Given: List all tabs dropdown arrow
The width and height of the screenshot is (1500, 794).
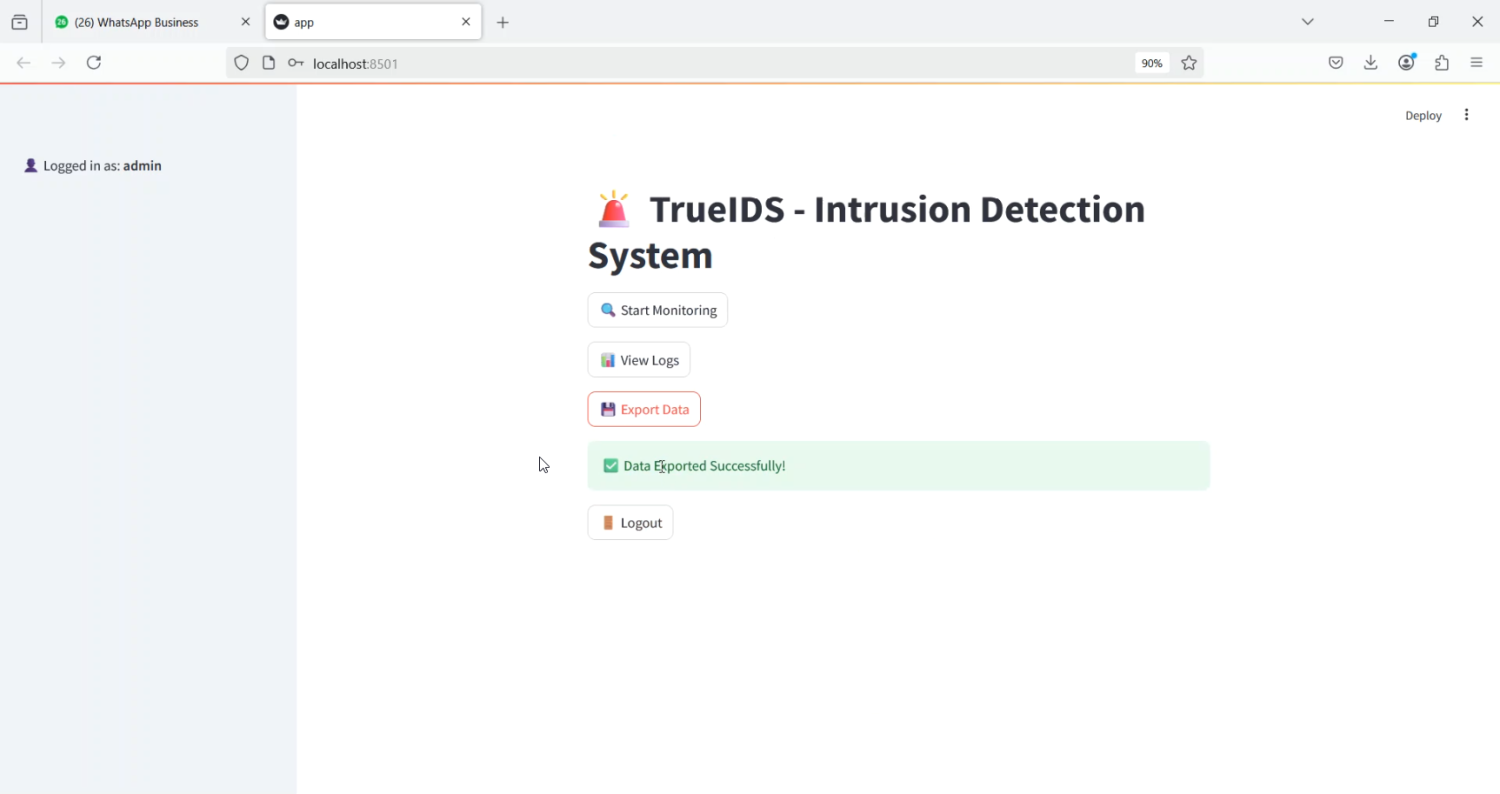Looking at the screenshot, I should [x=1307, y=22].
